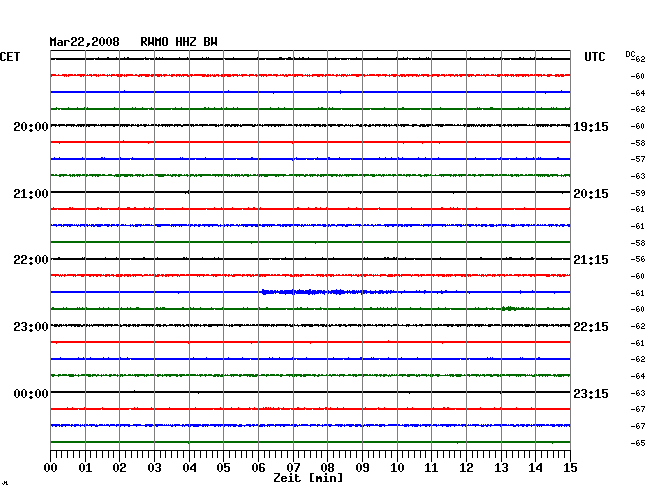Click the Zeit [min] axis title
This screenshot has height=494, width=650.
tap(308, 478)
